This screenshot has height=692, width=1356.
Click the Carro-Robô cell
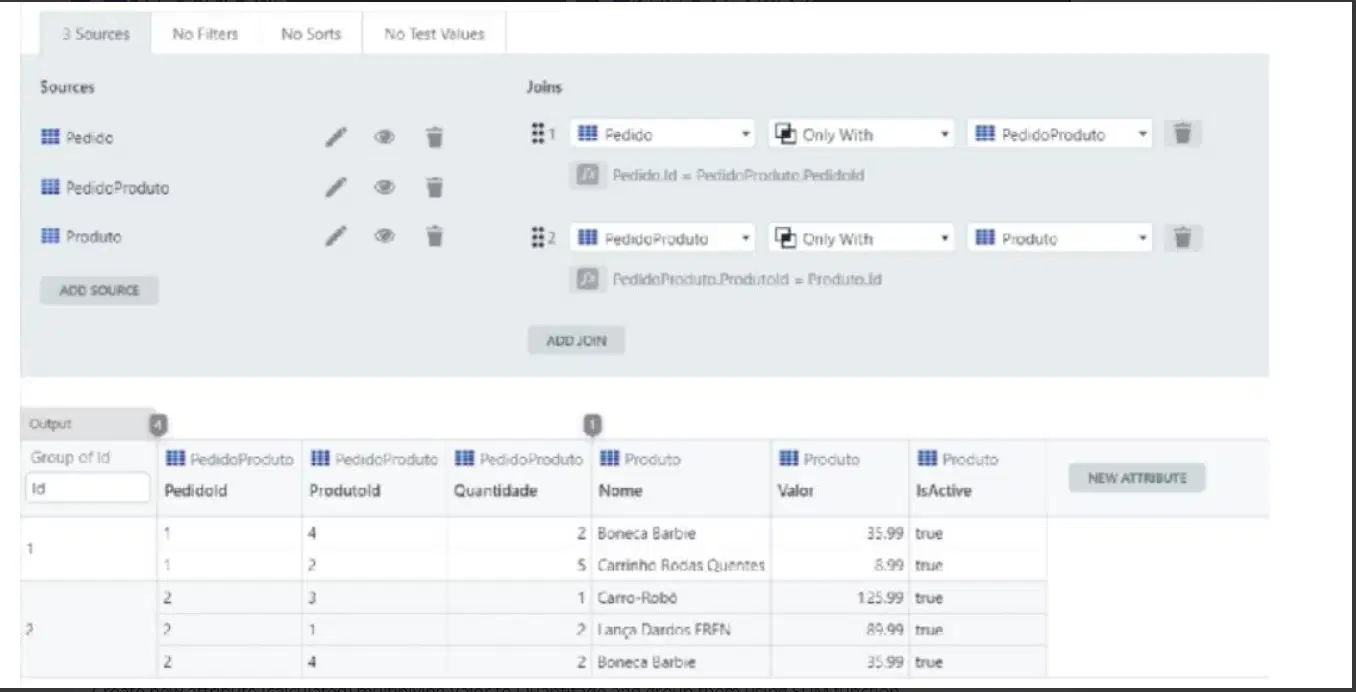click(x=681, y=598)
